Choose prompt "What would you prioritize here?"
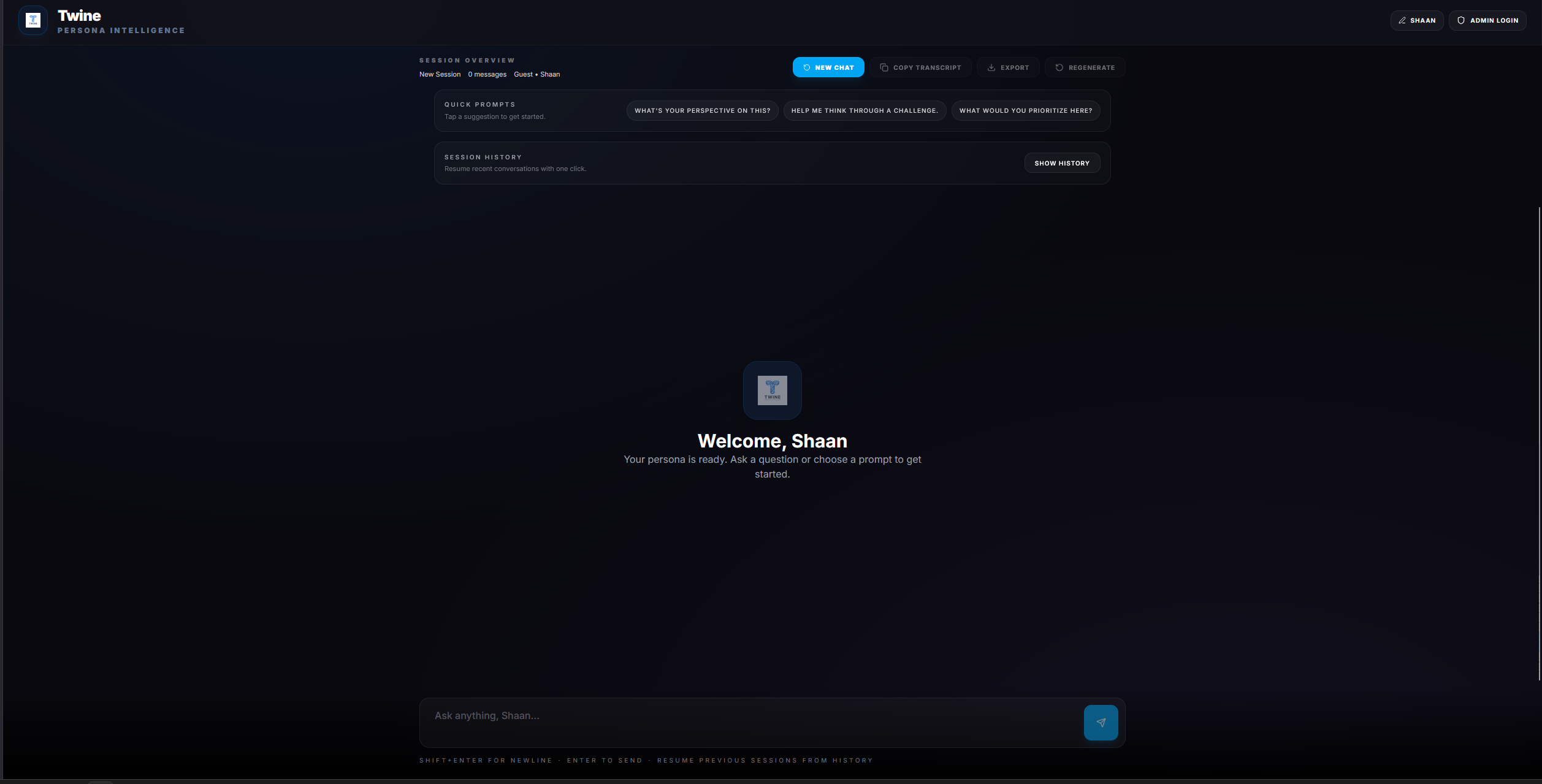This screenshot has height=784, width=1542. click(1026, 110)
